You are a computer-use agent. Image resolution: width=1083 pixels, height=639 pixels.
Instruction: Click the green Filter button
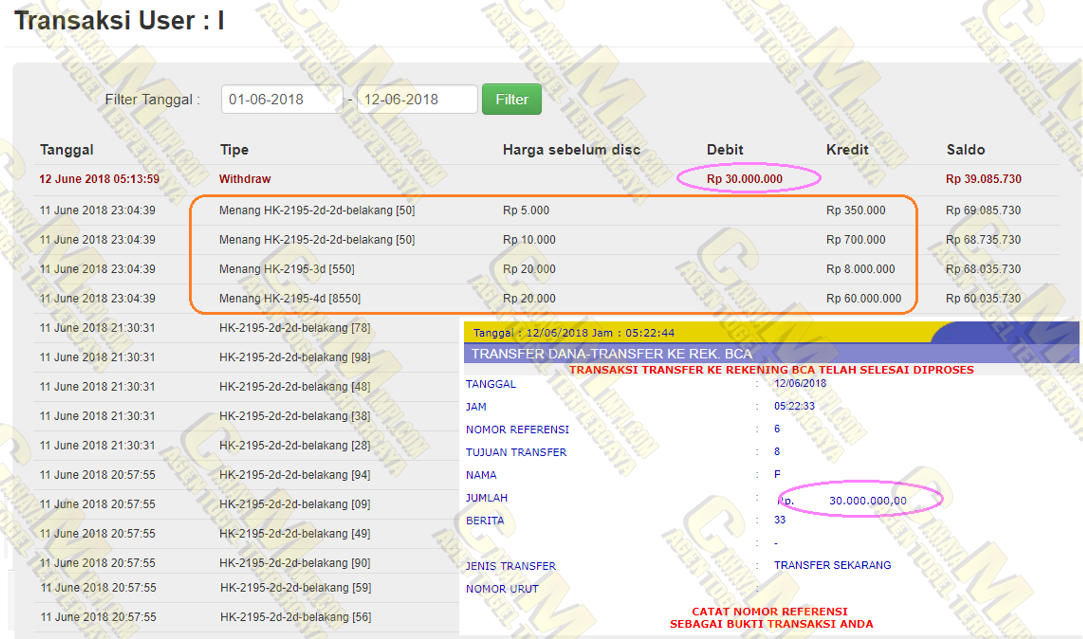tap(511, 99)
